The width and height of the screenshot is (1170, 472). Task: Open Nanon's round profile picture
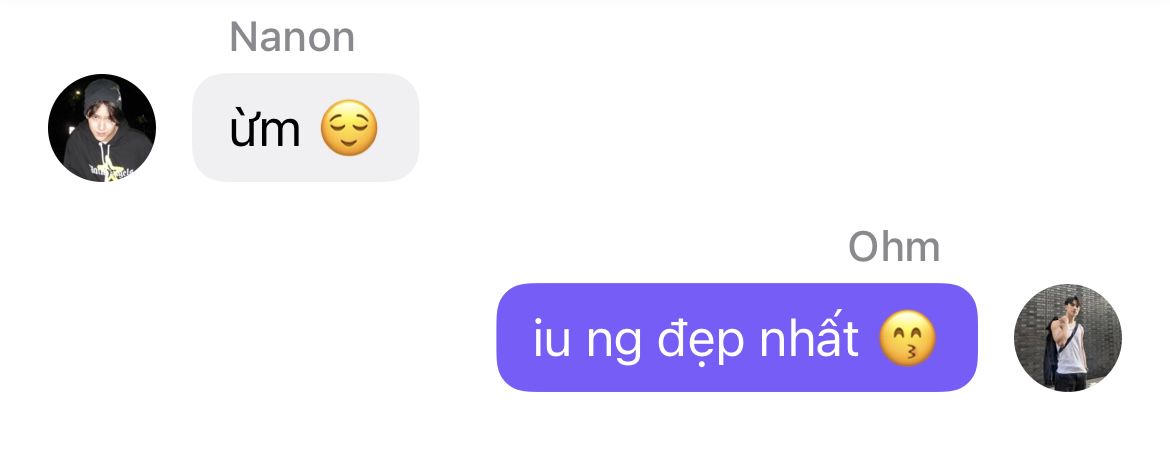tap(102, 128)
